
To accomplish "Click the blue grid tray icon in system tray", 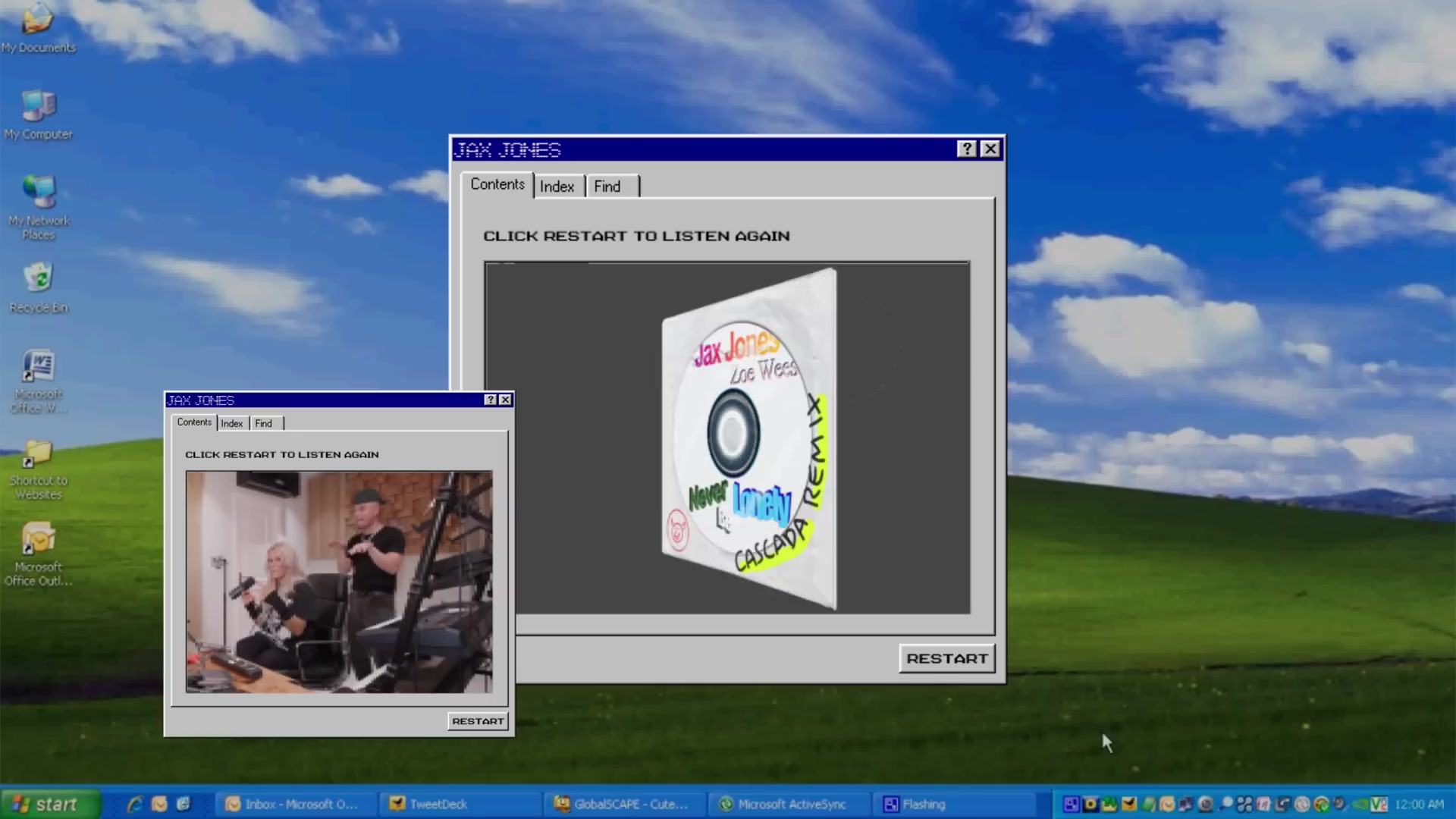I will tap(1071, 804).
